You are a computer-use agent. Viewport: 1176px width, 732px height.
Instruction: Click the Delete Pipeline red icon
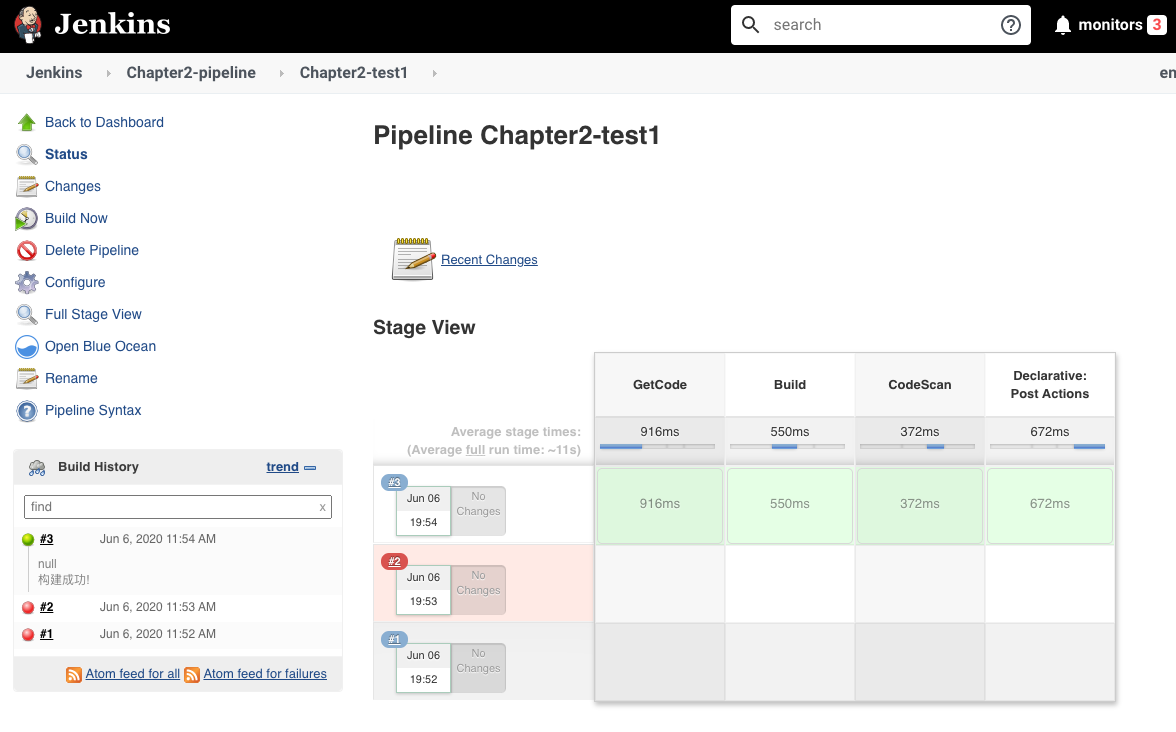[27, 251]
